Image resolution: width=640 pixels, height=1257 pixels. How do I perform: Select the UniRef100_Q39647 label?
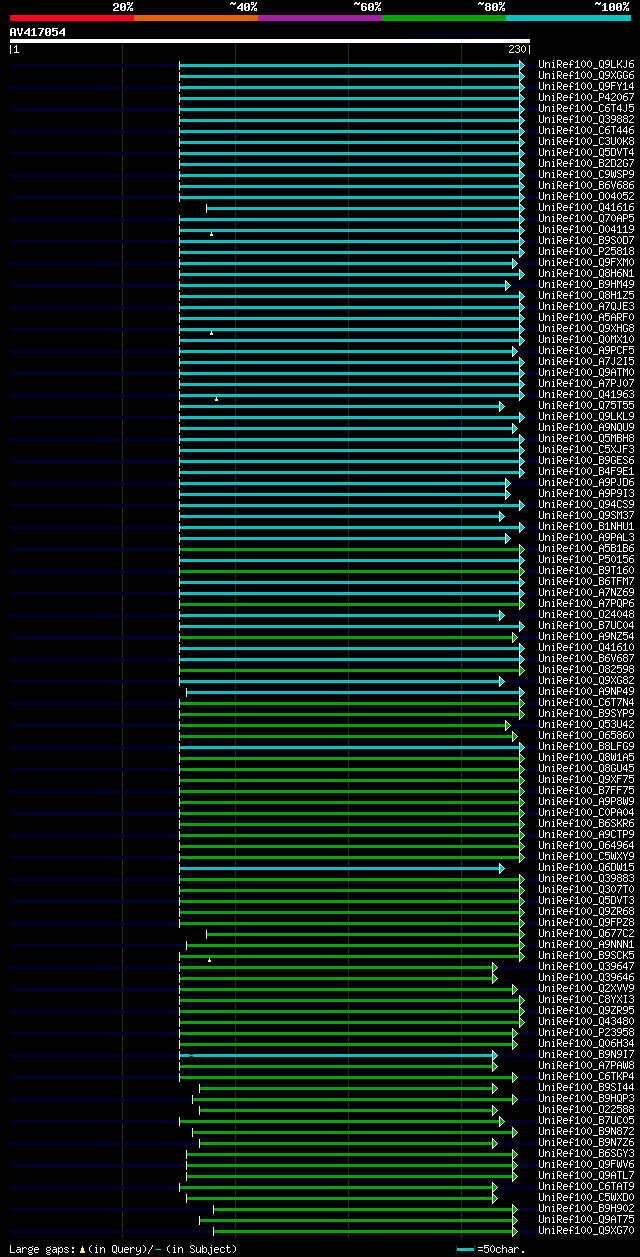coord(586,967)
